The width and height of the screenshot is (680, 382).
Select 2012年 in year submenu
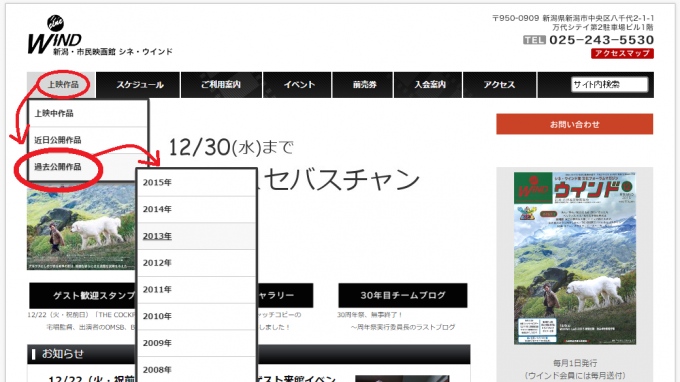pos(196,263)
